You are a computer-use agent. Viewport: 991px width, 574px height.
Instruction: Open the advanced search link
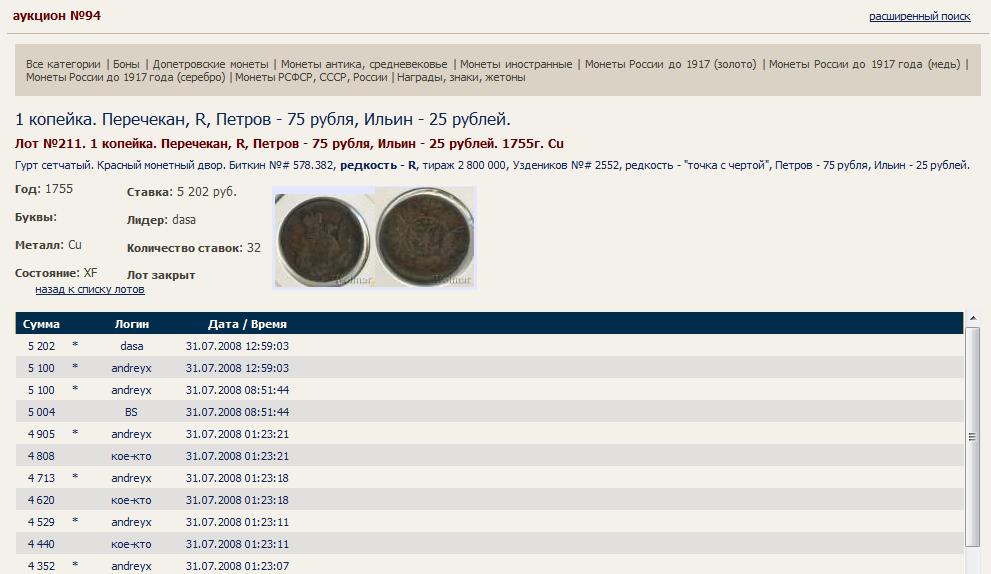[919, 17]
